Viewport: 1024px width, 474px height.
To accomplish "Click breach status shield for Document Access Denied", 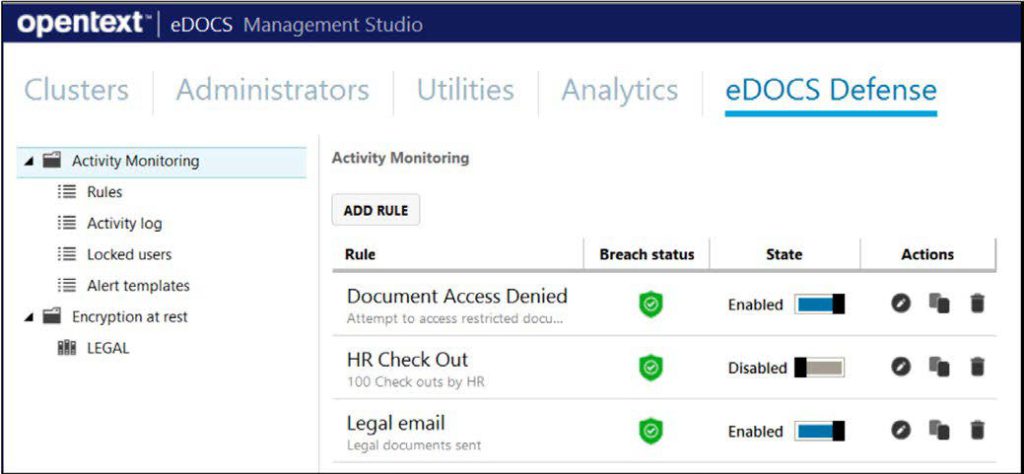I will coord(650,305).
